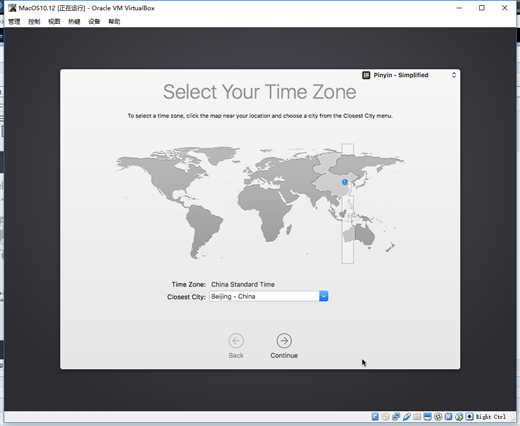This screenshot has height=426, width=520.
Task: Click the Right Ctrl host key label
Action: coord(490,416)
